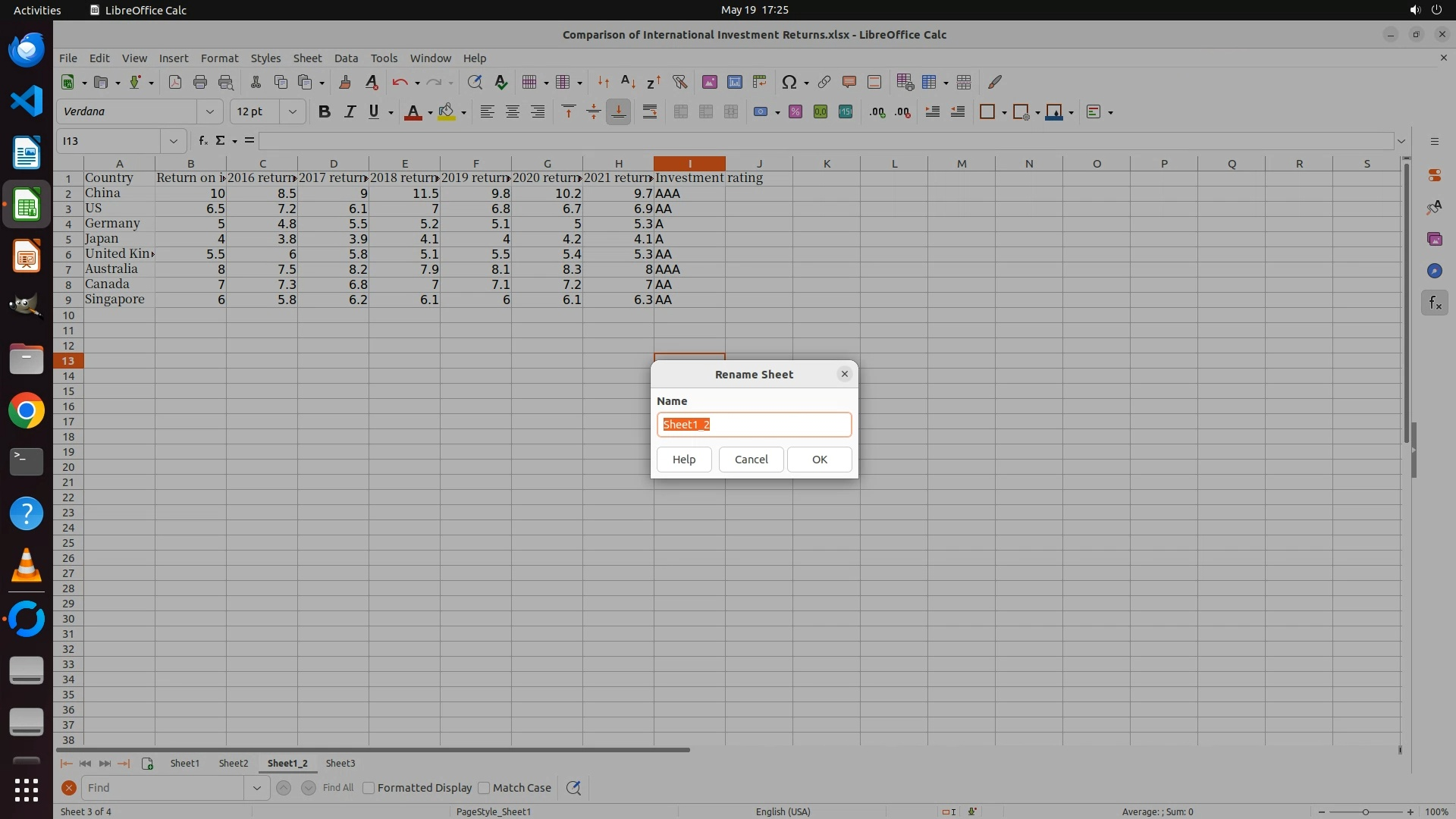Toggle Italic text formatting
This screenshot has width=1456, height=819.
(350, 112)
